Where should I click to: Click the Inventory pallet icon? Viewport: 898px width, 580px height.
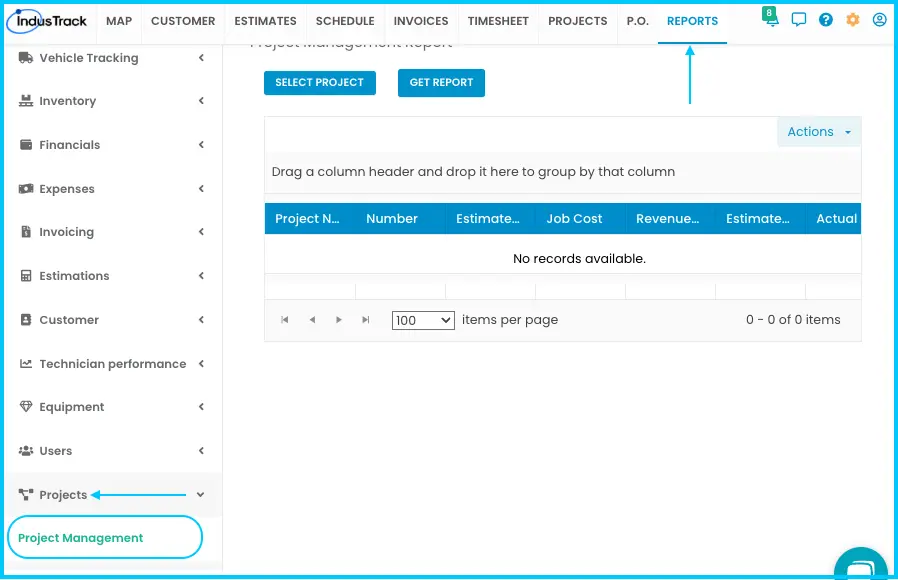click(x=26, y=101)
